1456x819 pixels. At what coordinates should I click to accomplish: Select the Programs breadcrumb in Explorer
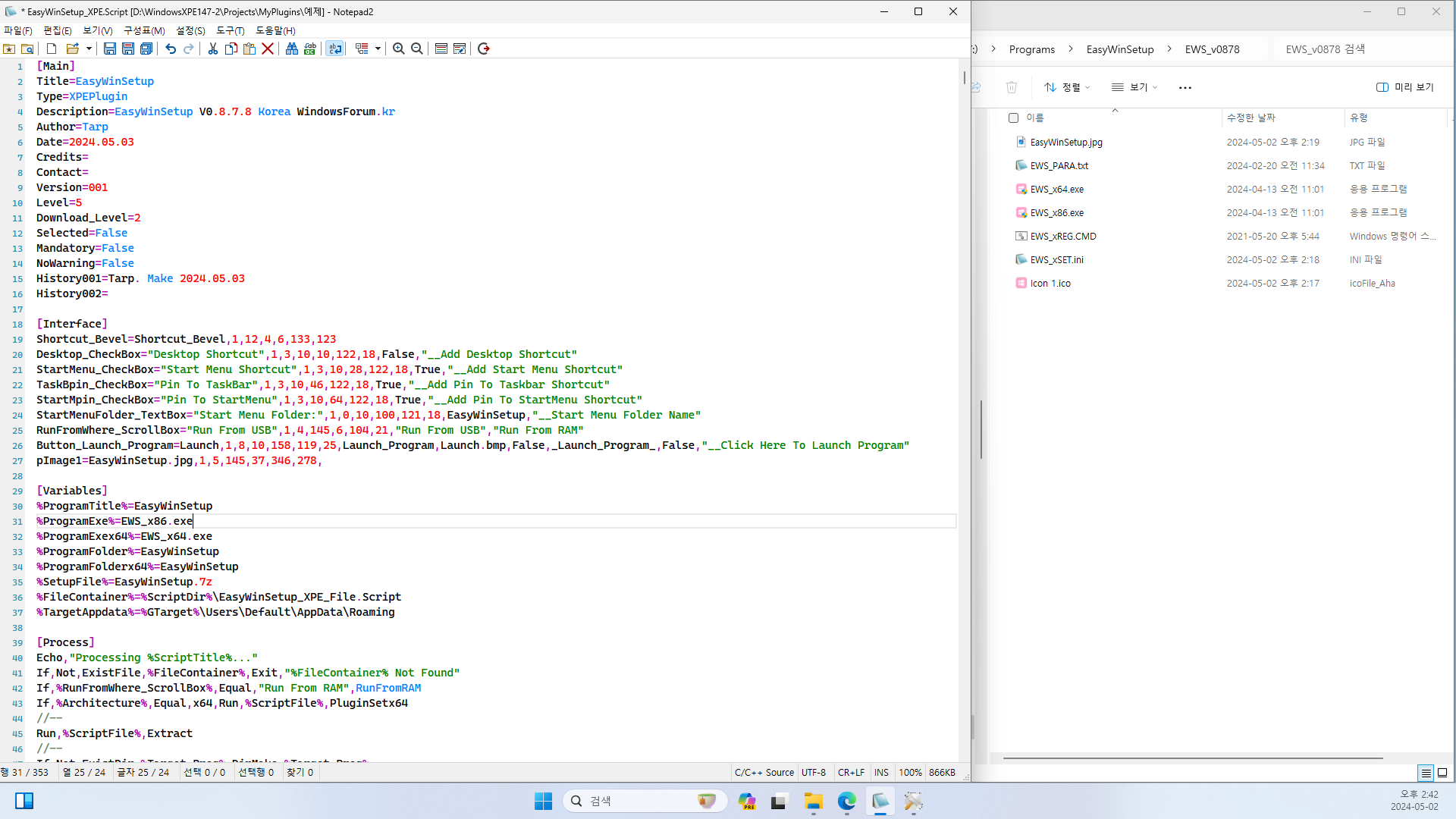[x=1031, y=49]
